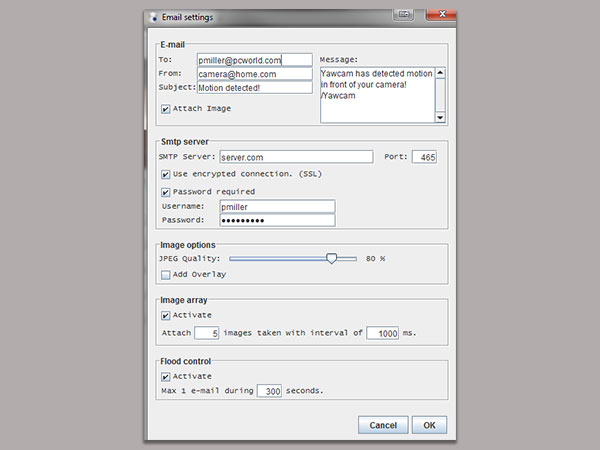
Task: Click the Username field
Action: (x=276, y=206)
